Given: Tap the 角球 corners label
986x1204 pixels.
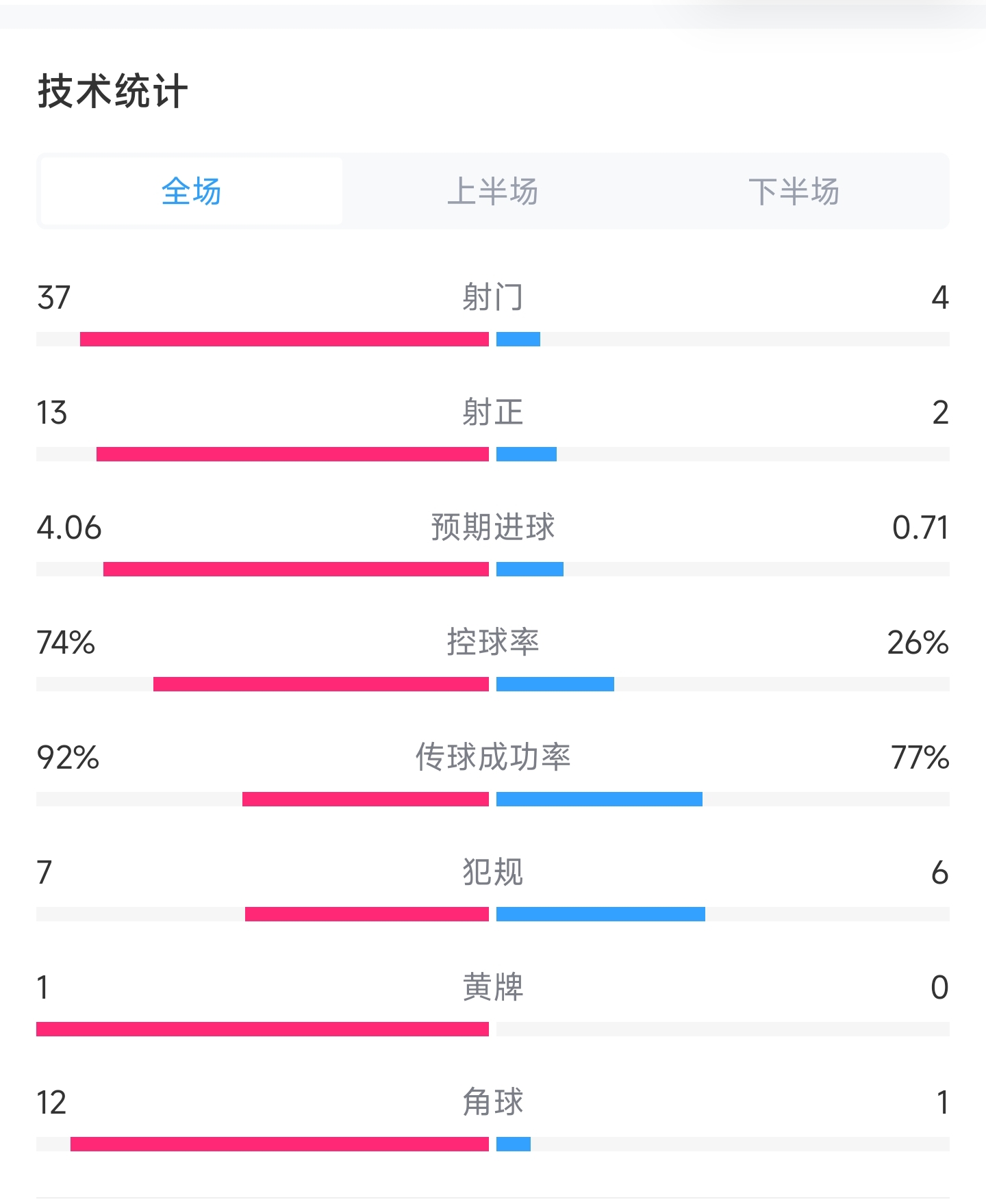Looking at the screenshot, I should click(492, 1103).
